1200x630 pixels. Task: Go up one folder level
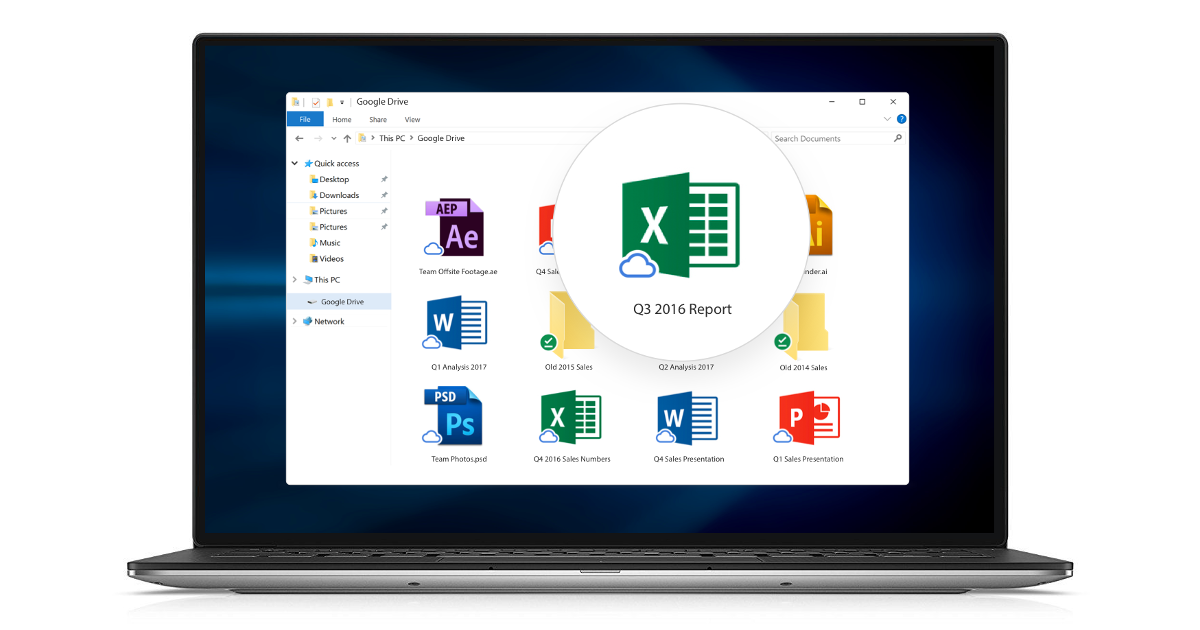coord(347,138)
